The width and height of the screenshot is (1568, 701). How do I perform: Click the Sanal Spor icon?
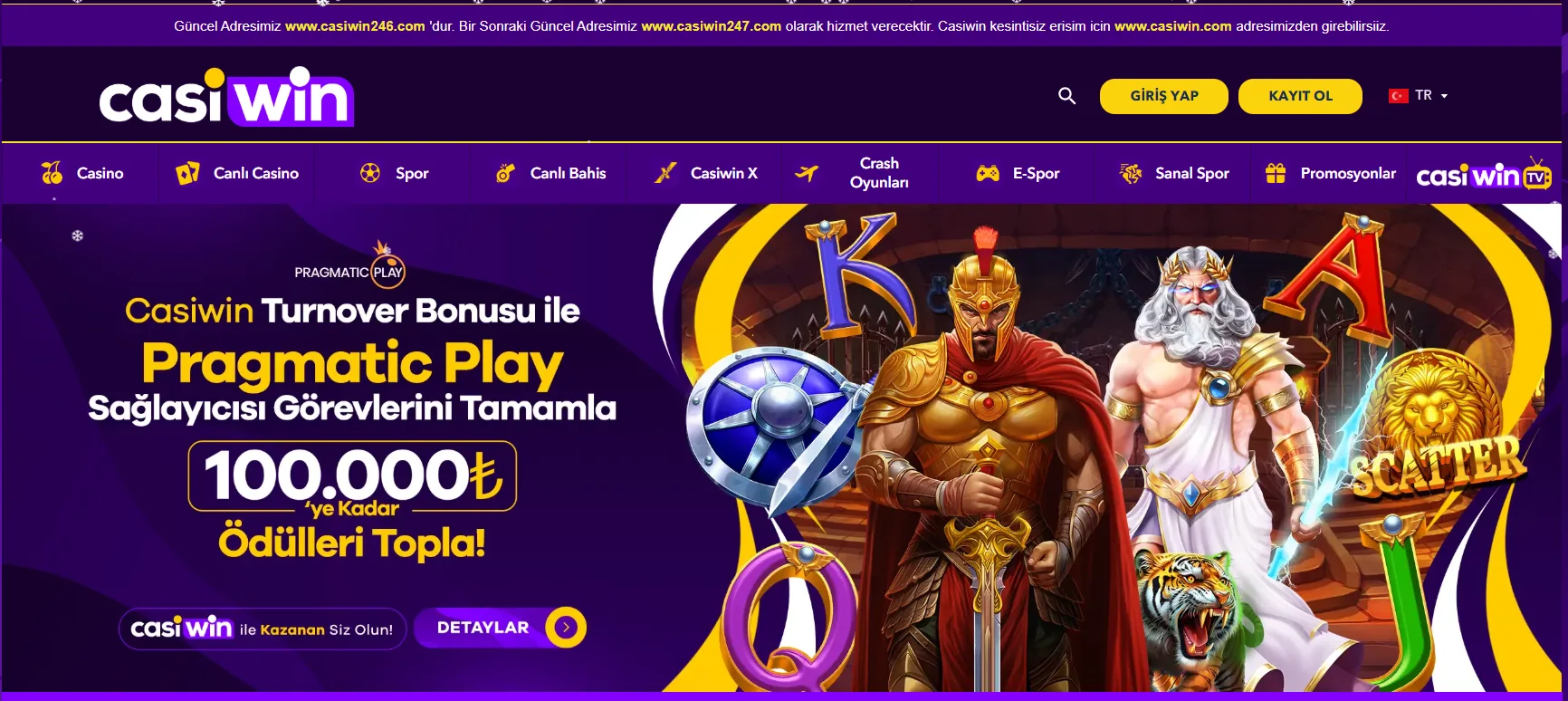1131,173
